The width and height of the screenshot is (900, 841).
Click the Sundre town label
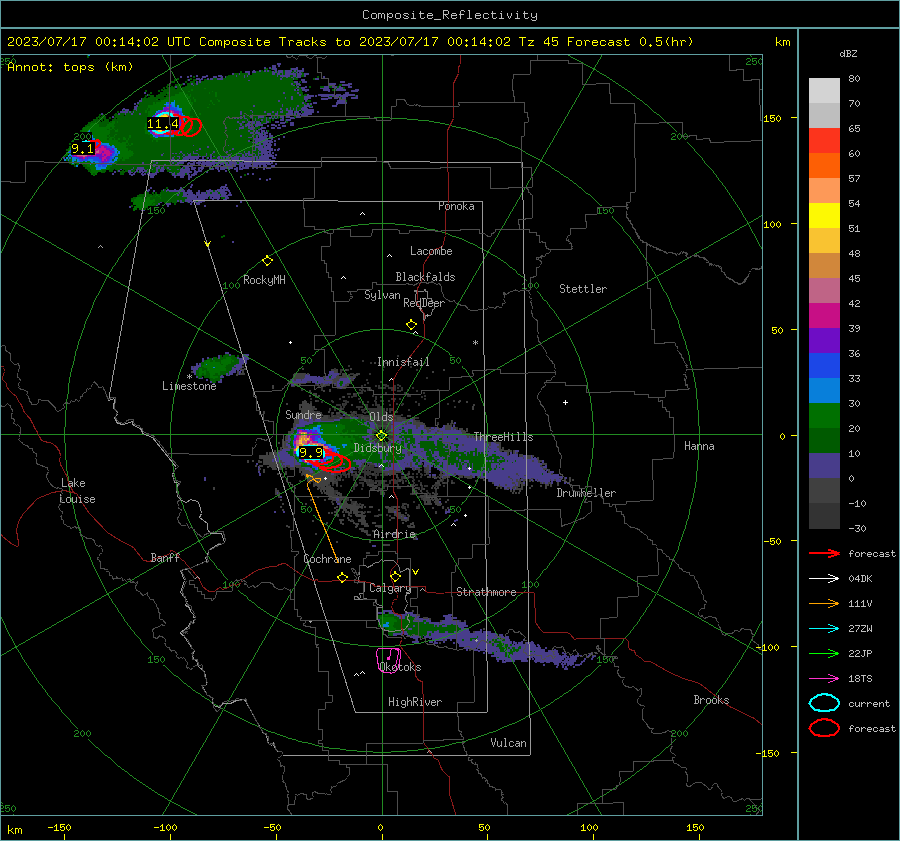click(x=303, y=414)
